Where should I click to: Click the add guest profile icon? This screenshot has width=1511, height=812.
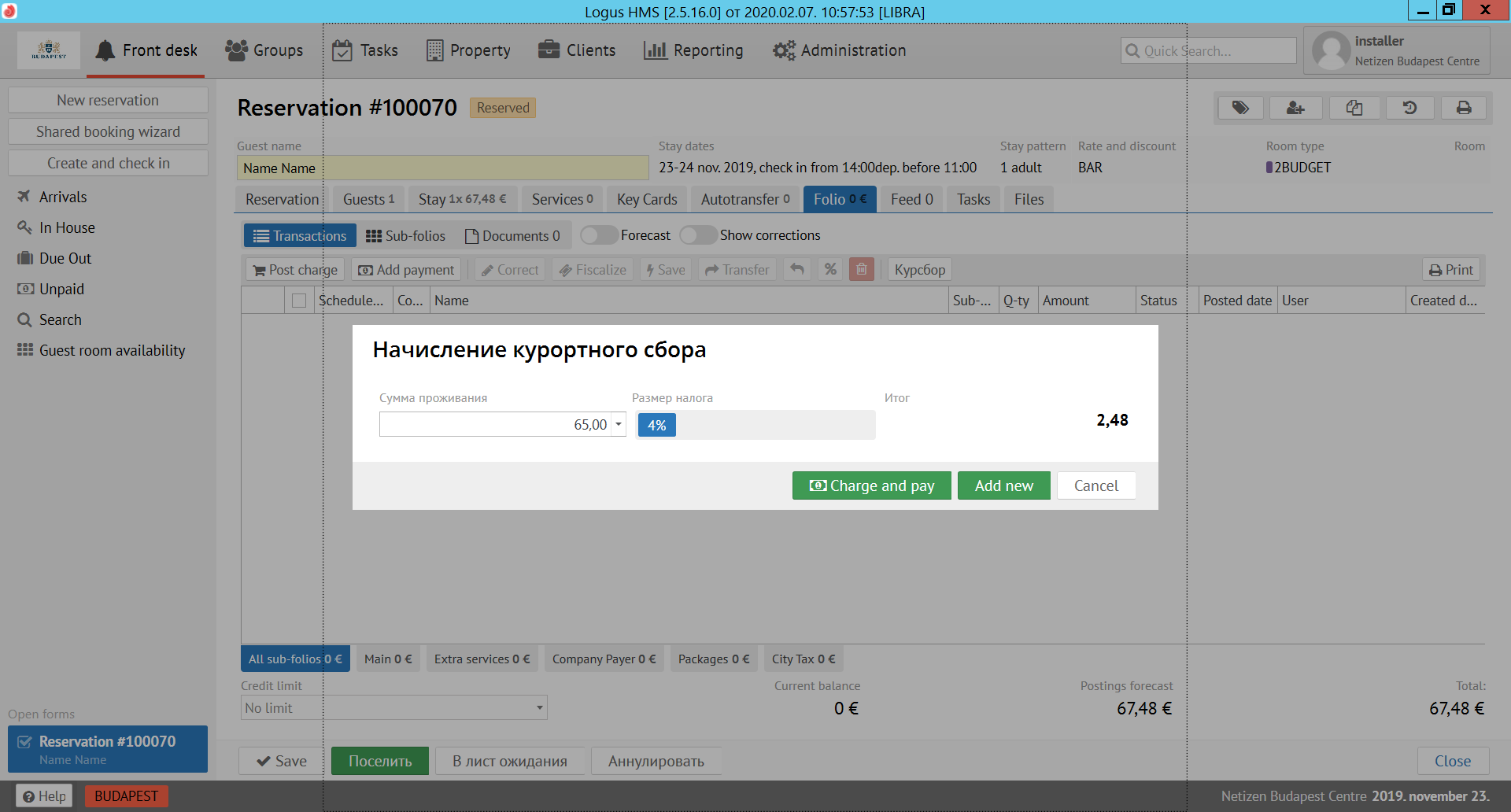[x=1295, y=108]
